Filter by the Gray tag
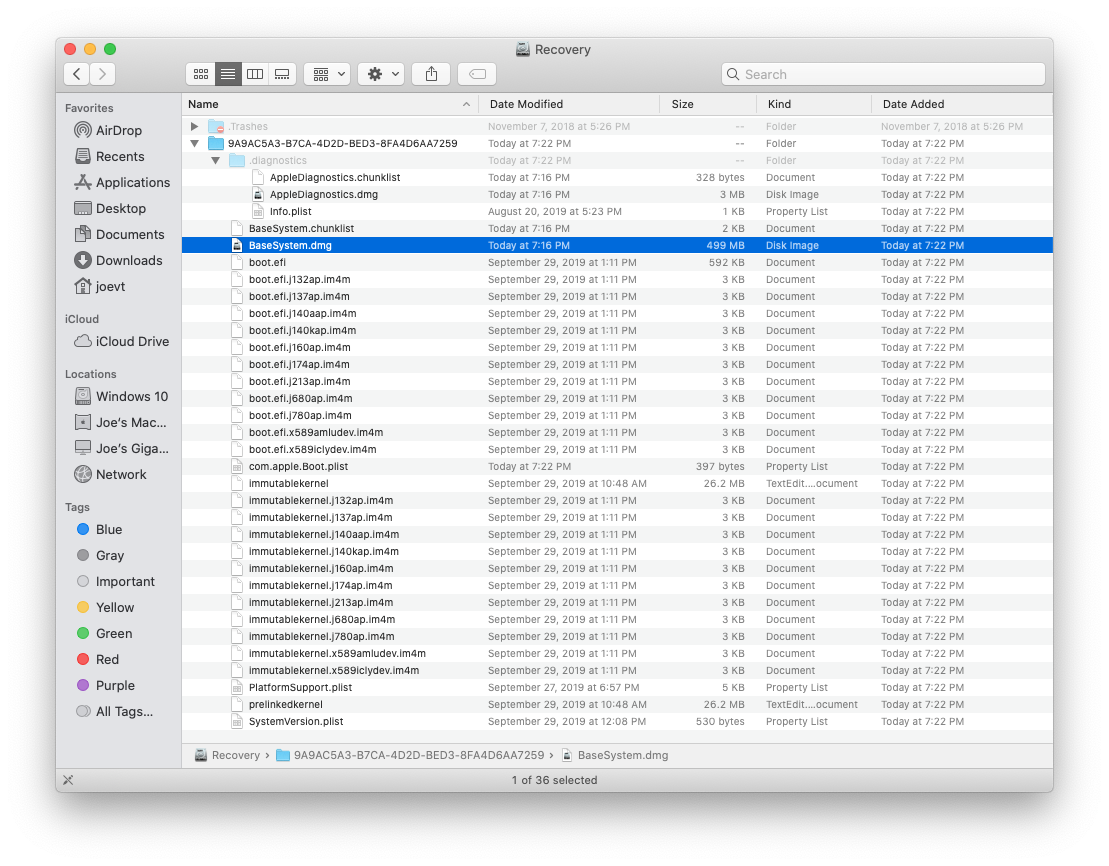1109x866 pixels. (100, 555)
